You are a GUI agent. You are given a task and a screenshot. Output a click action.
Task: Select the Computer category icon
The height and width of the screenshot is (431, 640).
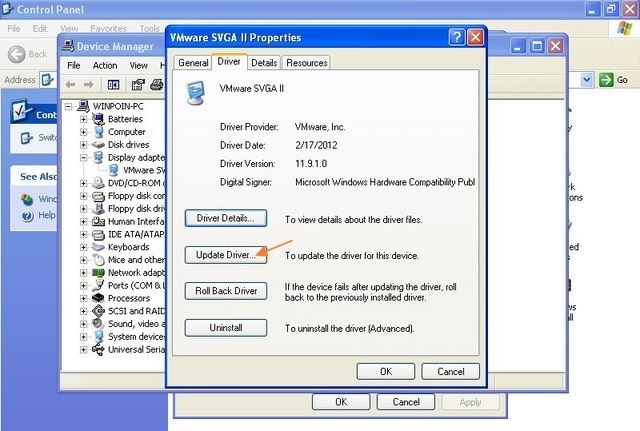[98, 132]
